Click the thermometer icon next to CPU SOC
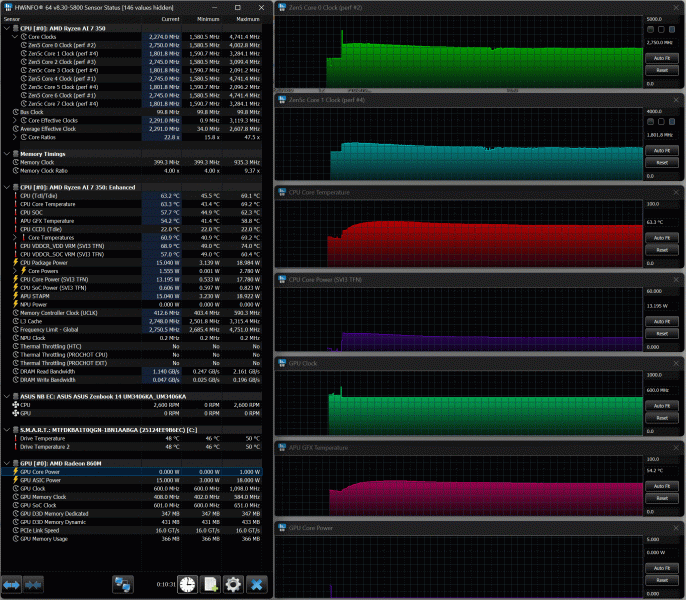686x600 pixels. (16, 212)
